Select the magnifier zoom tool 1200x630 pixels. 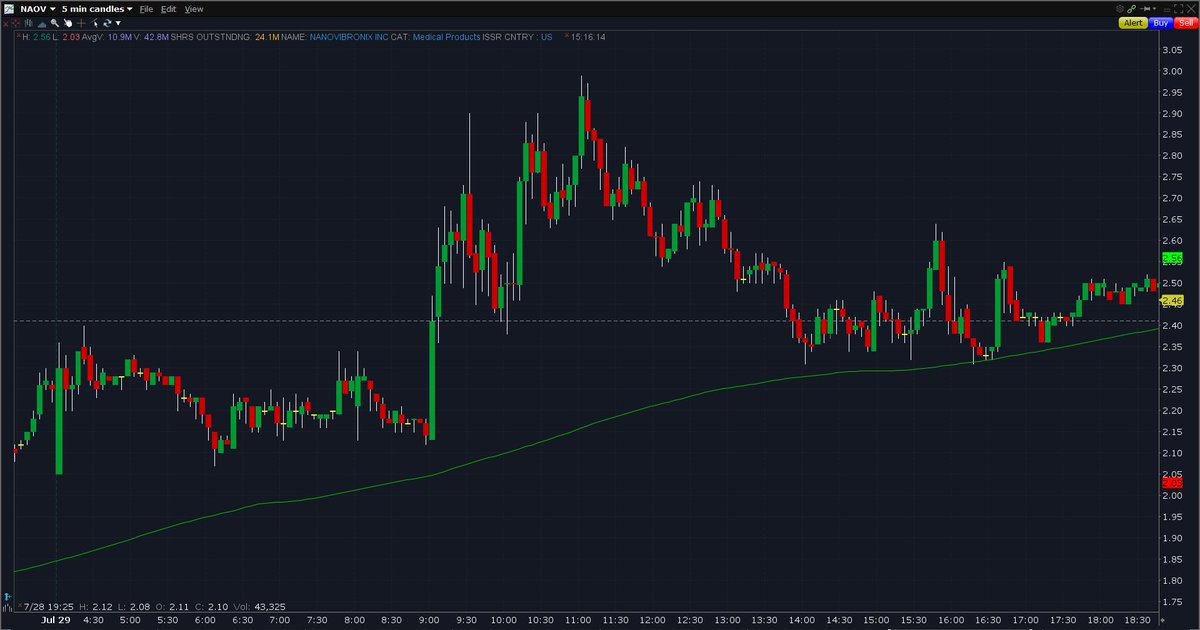55,23
